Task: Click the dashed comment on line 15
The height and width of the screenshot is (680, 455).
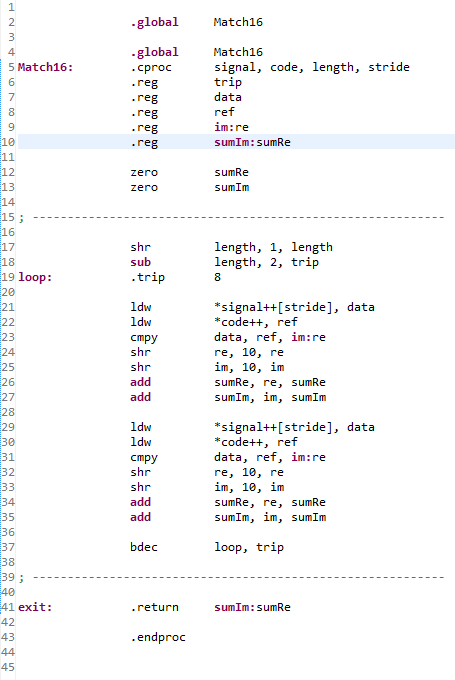Action: tap(231, 217)
